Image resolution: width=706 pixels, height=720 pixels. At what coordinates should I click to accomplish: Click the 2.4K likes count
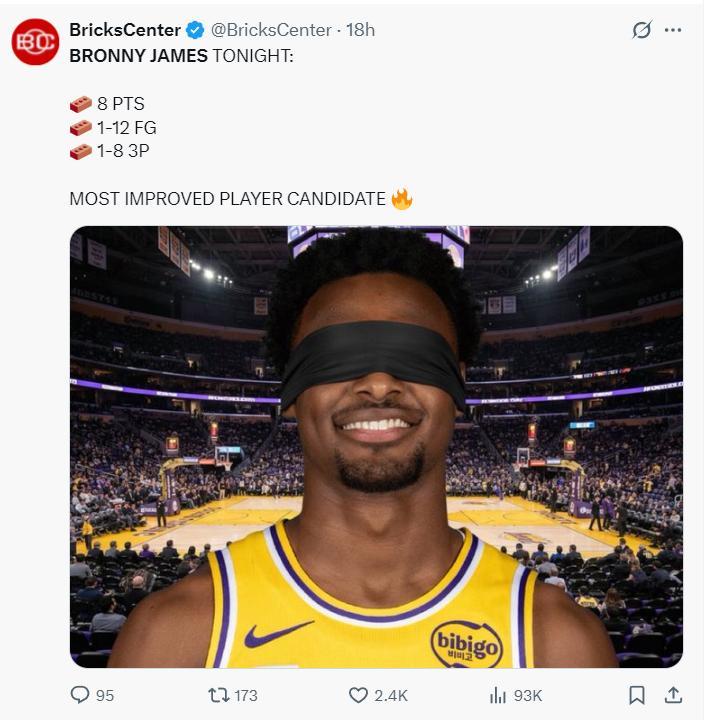[391, 695]
